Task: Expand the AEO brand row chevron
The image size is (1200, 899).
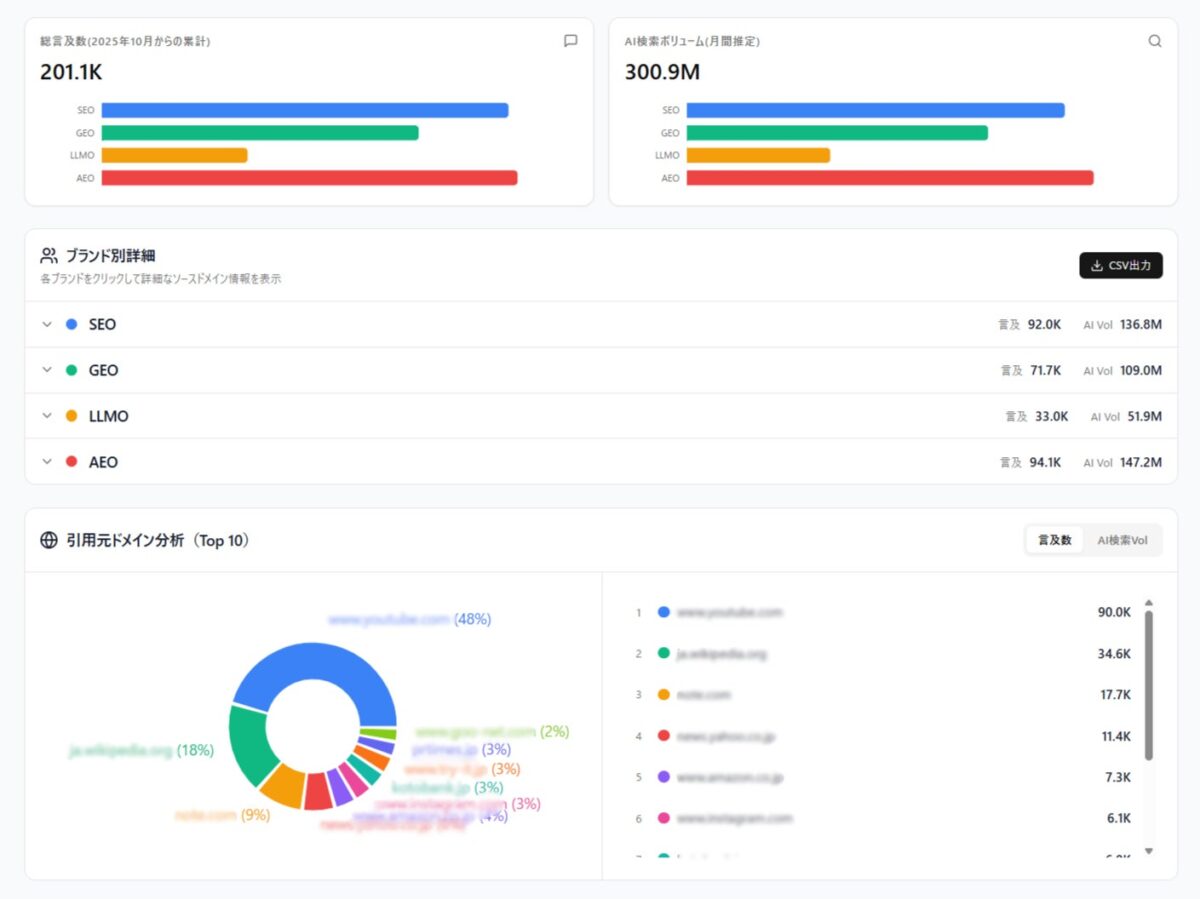Action: tap(46, 462)
